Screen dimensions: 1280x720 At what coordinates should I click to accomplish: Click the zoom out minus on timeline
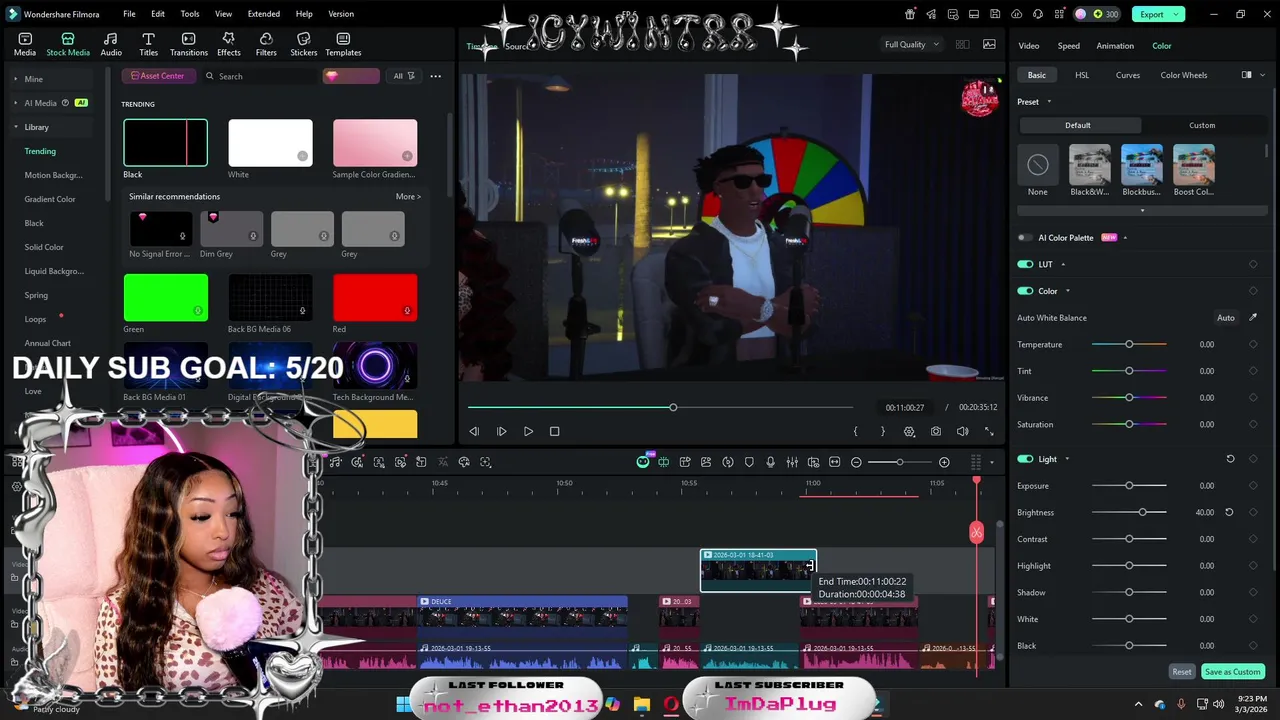click(856, 462)
